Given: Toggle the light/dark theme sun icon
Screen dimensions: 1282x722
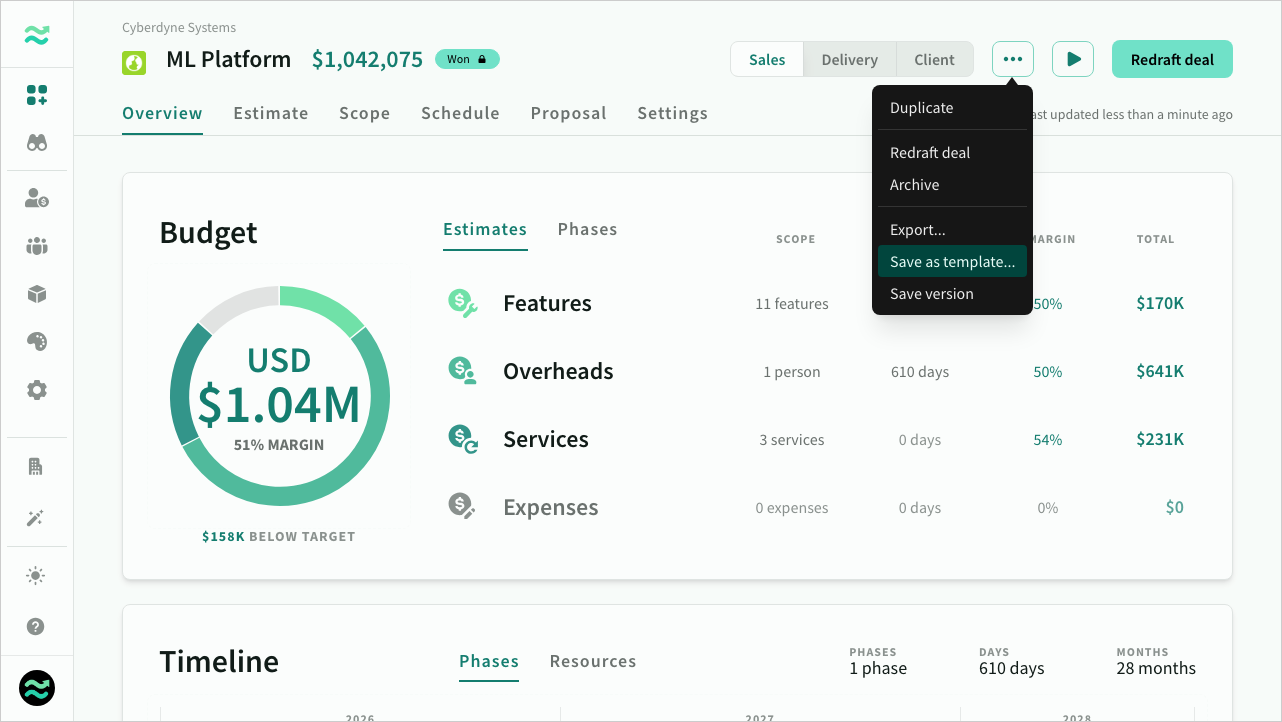Looking at the screenshot, I should point(37,576).
